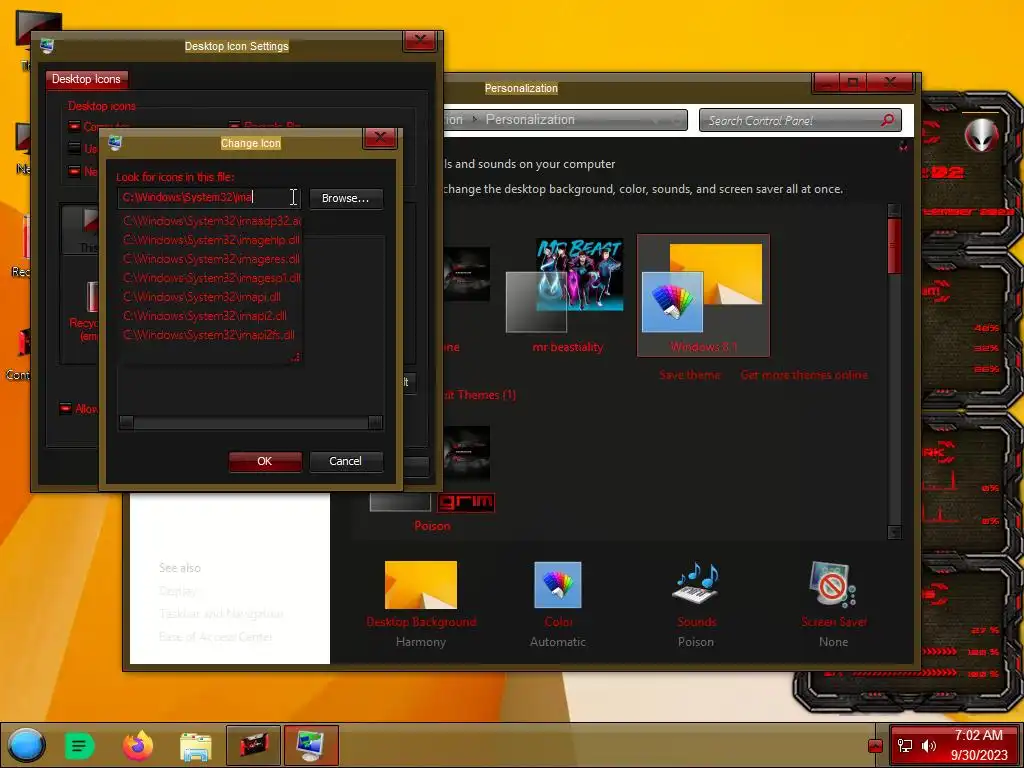The width and height of the screenshot is (1024, 768).
Task: Select suggestion ending in imagesp1.dll
Action: click(x=212, y=278)
